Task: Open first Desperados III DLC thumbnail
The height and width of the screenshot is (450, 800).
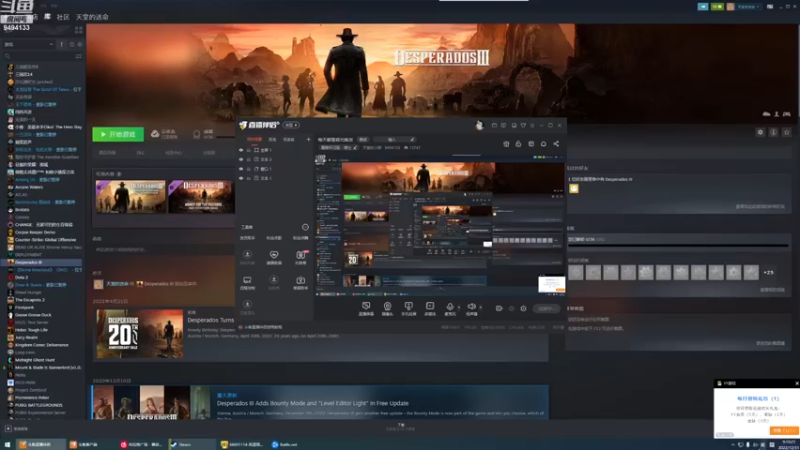Action: point(131,196)
